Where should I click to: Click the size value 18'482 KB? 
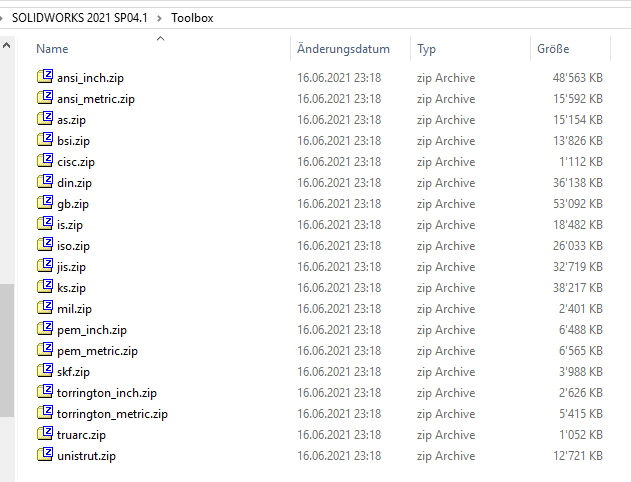577,225
